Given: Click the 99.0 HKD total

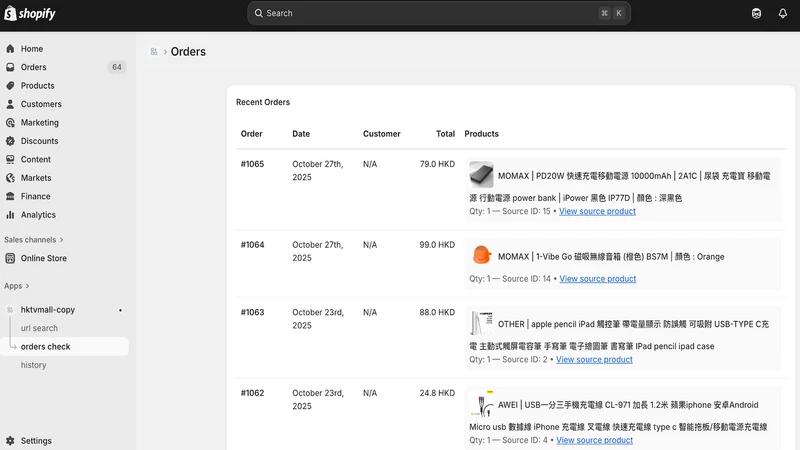Looking at the screenshot, I should pyautogui.click(x=437, y=244).
